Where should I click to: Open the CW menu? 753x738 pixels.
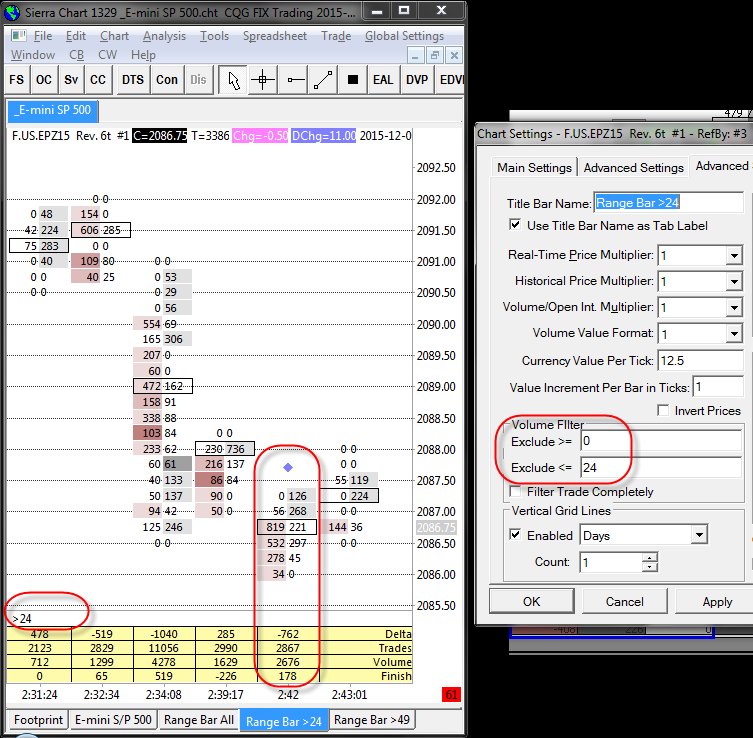(x=107, y=55)
